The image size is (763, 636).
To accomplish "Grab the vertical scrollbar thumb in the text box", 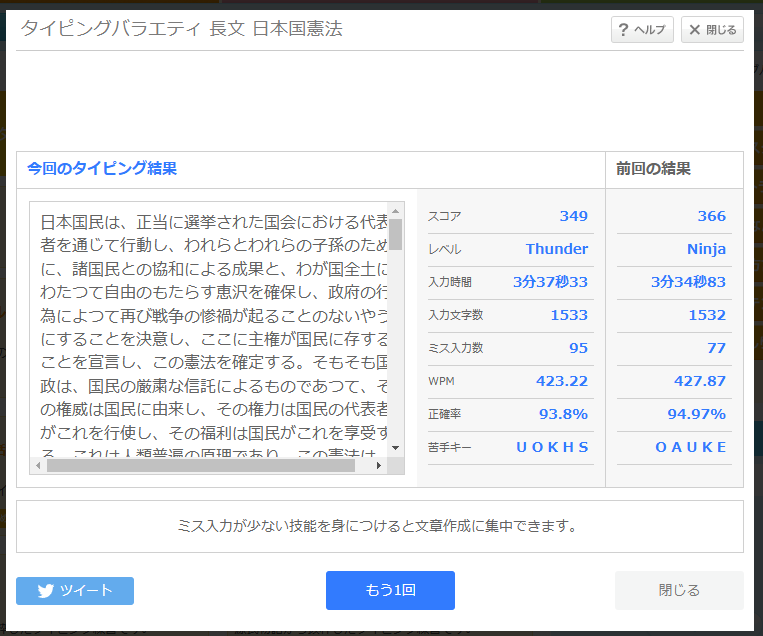I will pyautogui.click(x=396, y=234).
